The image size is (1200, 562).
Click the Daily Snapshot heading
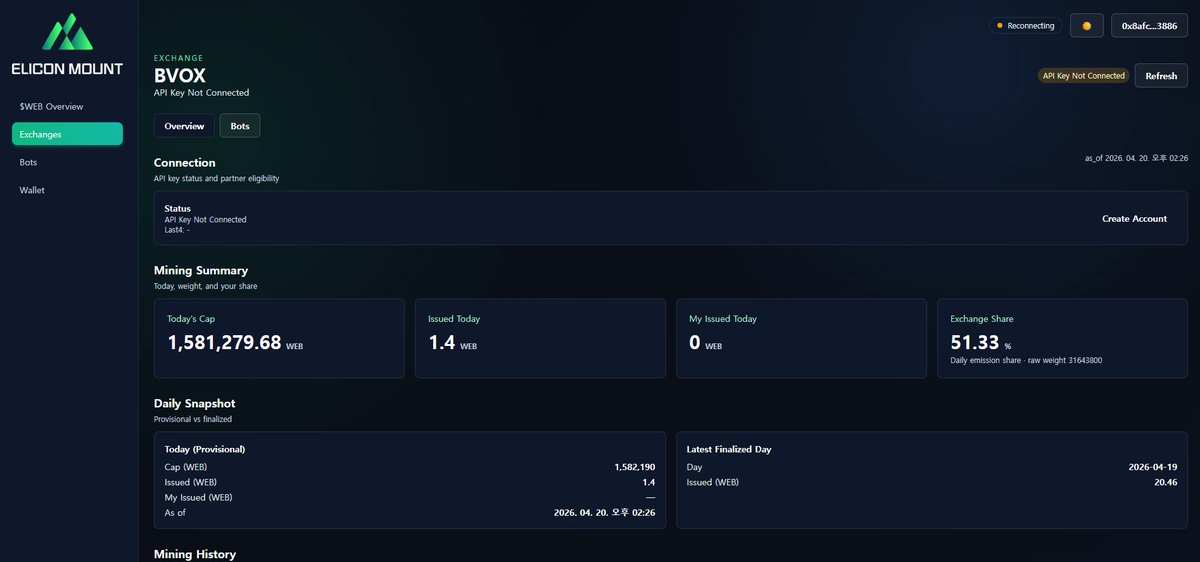195,403
